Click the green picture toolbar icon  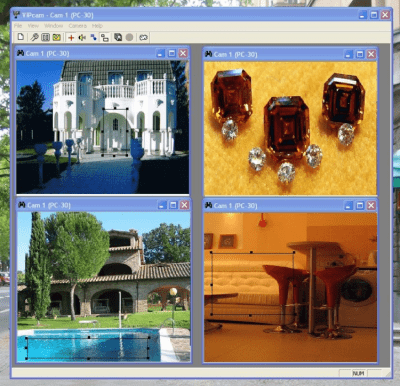click(x=56, y=37)
